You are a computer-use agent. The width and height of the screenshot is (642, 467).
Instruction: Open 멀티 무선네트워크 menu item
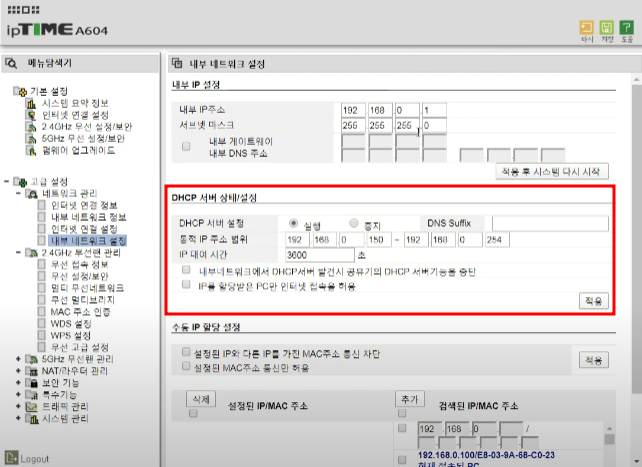pos(87,288)
